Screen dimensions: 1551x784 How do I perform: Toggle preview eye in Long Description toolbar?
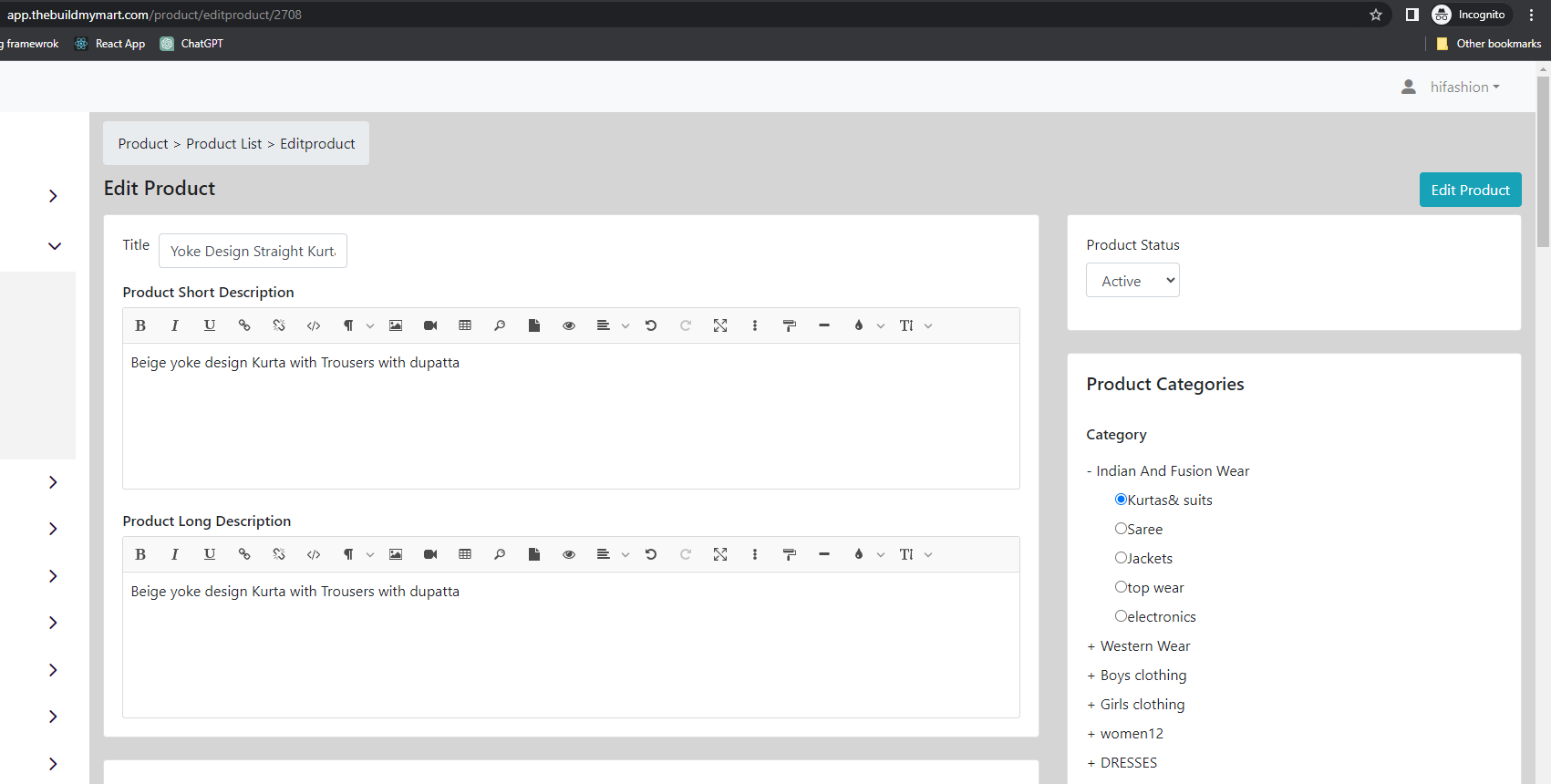(569, 554)
